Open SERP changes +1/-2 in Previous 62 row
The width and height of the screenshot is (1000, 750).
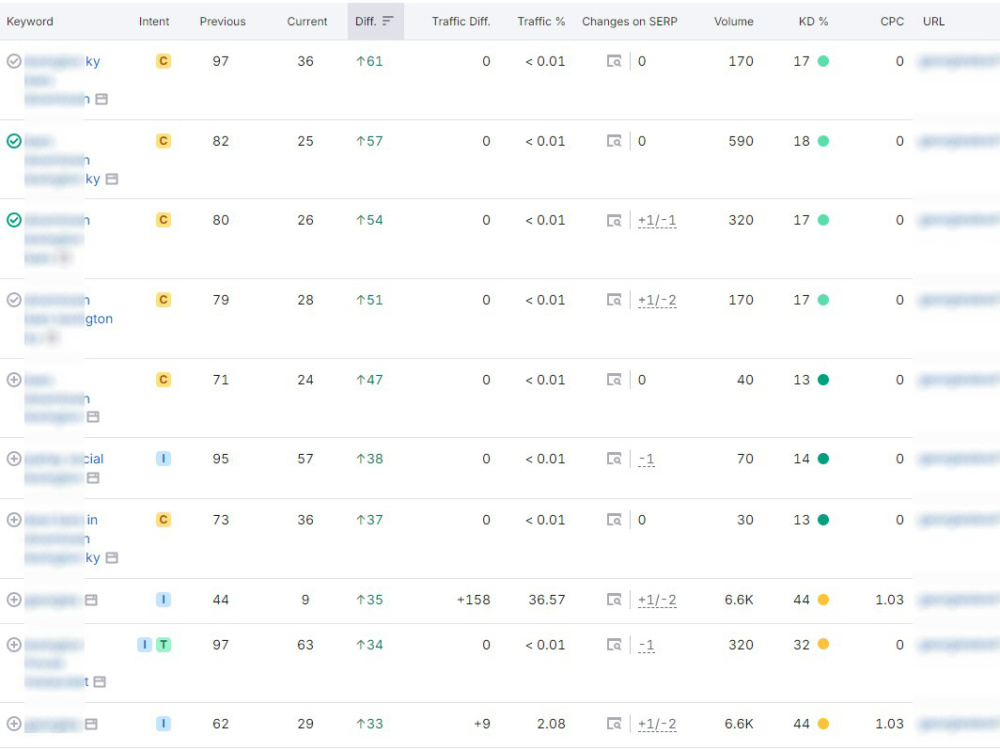pos(657,724)
